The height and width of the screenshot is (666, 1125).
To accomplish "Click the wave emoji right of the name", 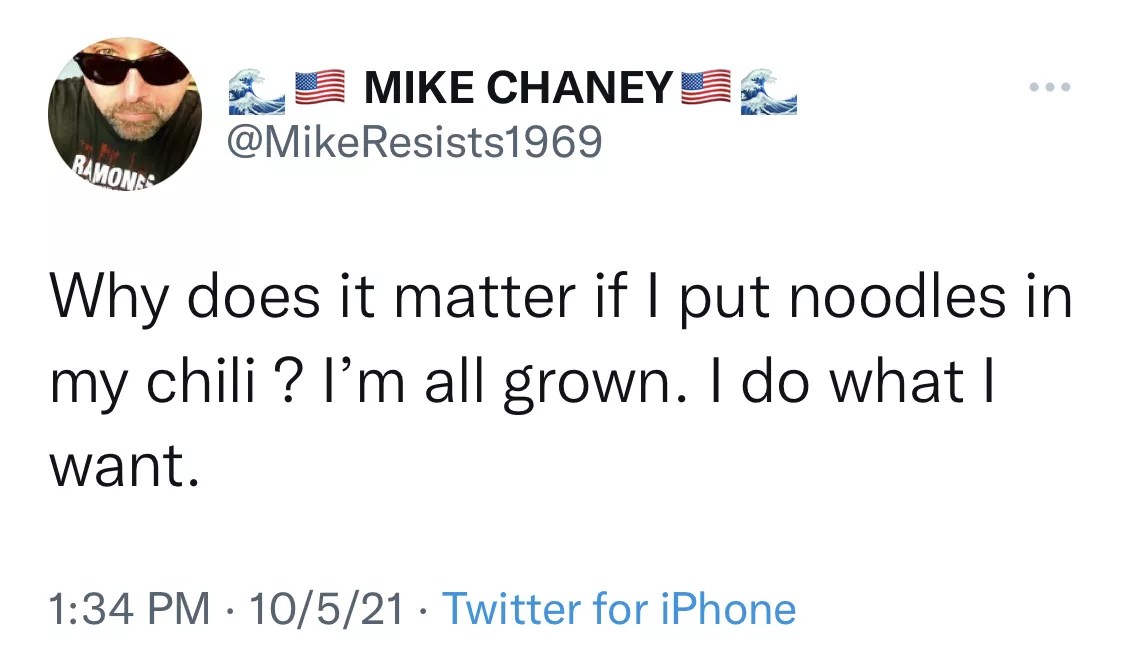I will 768,91.
